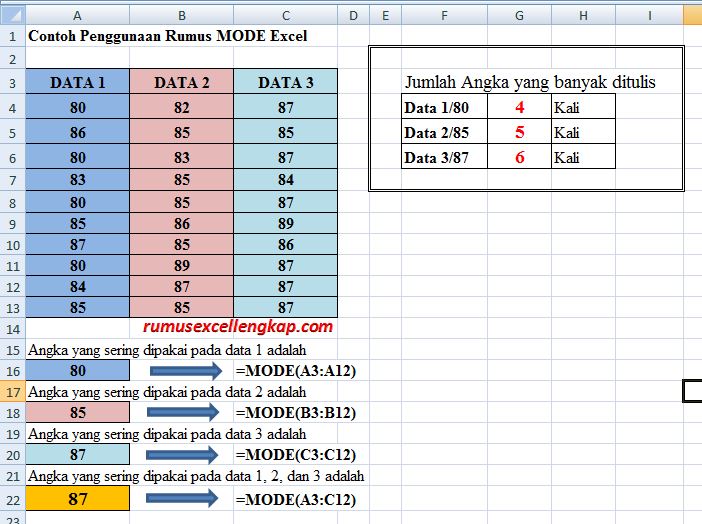
Task: Click cell C7 with value 84
Action: pos(286,180)
